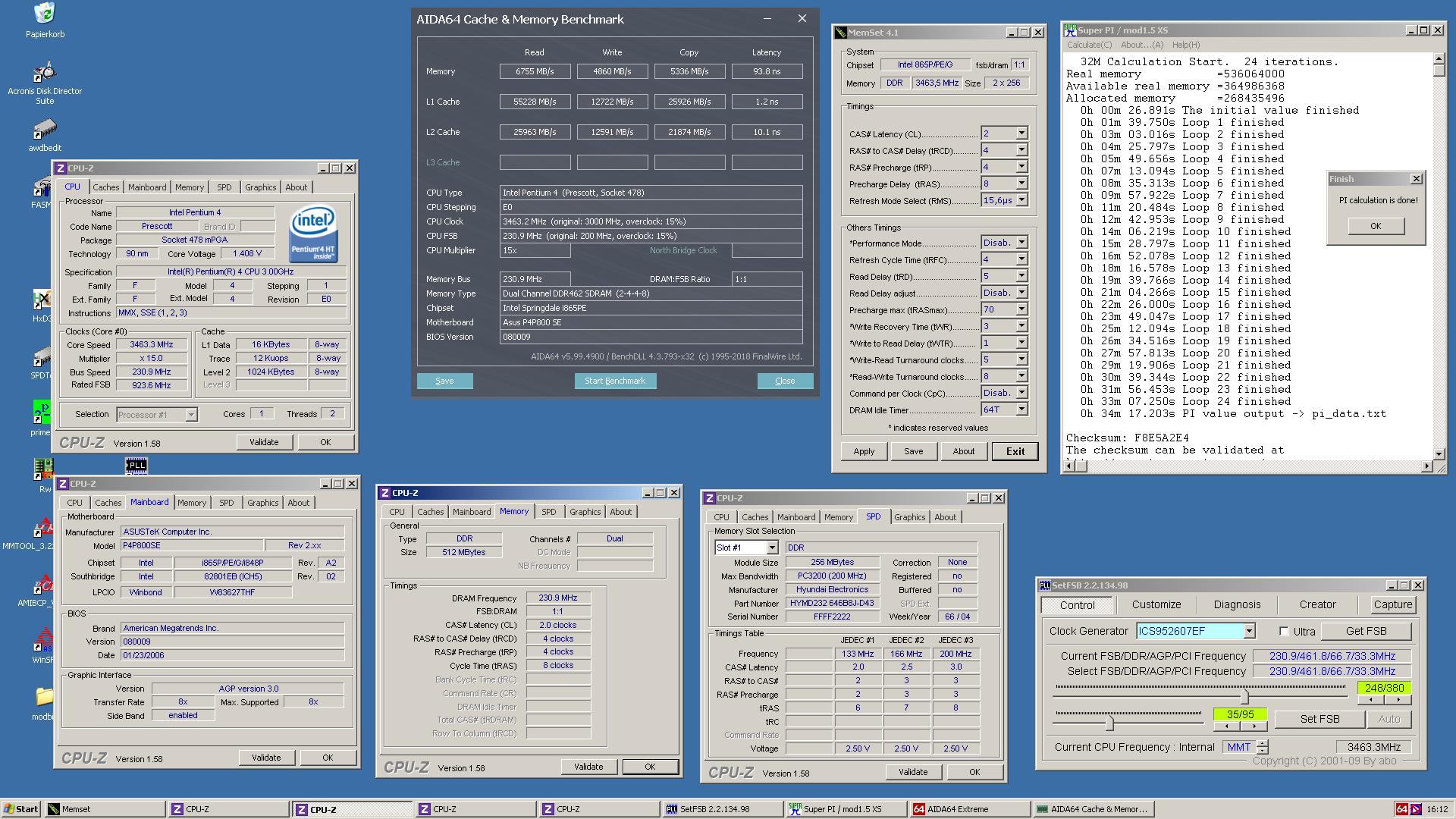The image size is (1456, 819).
Task: Click the AIDA64 tray icon with 64
Action: click(x=1402, y=809)
